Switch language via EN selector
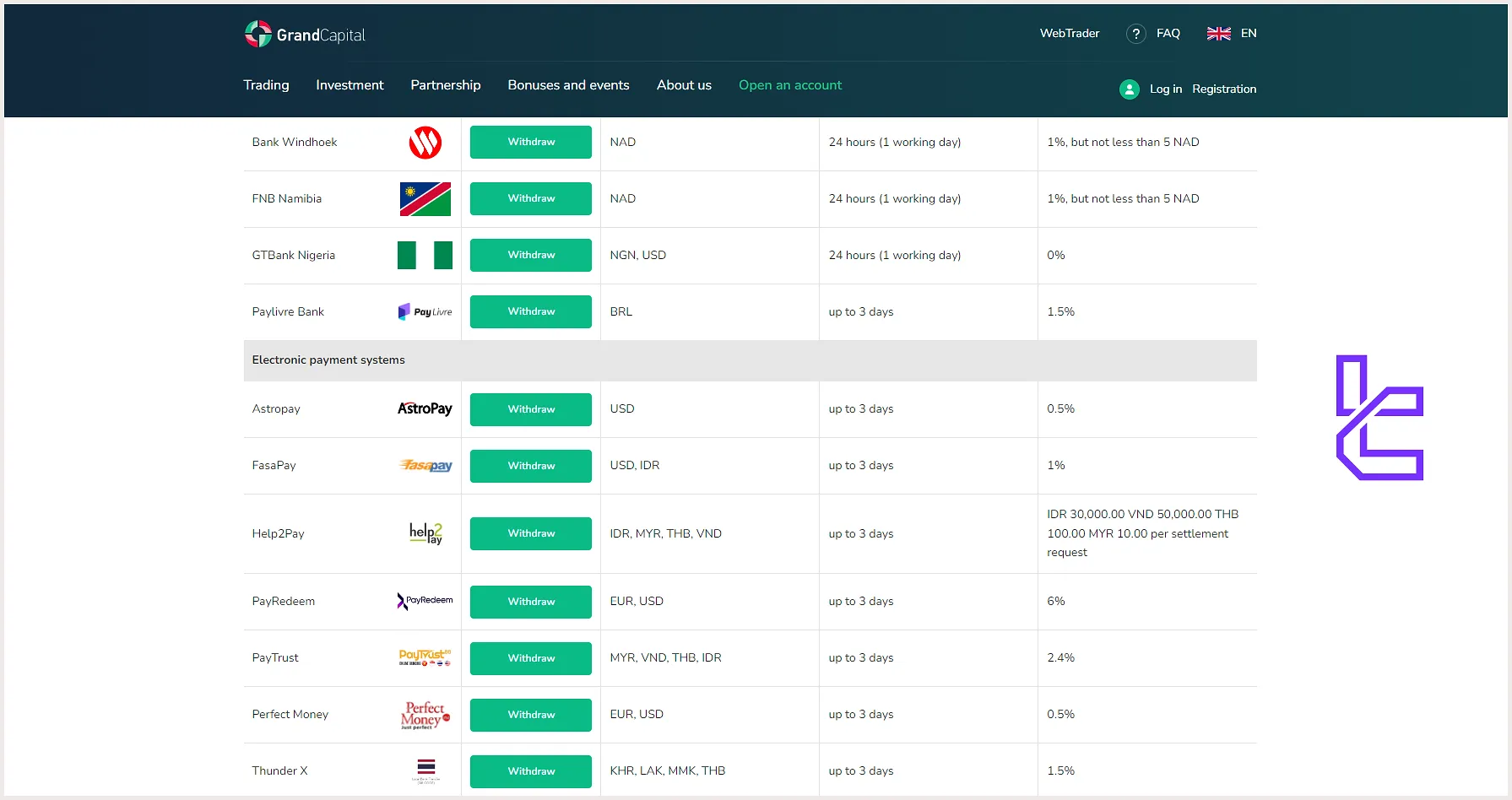The width and height of the screenshot is (1512, 800). [1249, 34]
